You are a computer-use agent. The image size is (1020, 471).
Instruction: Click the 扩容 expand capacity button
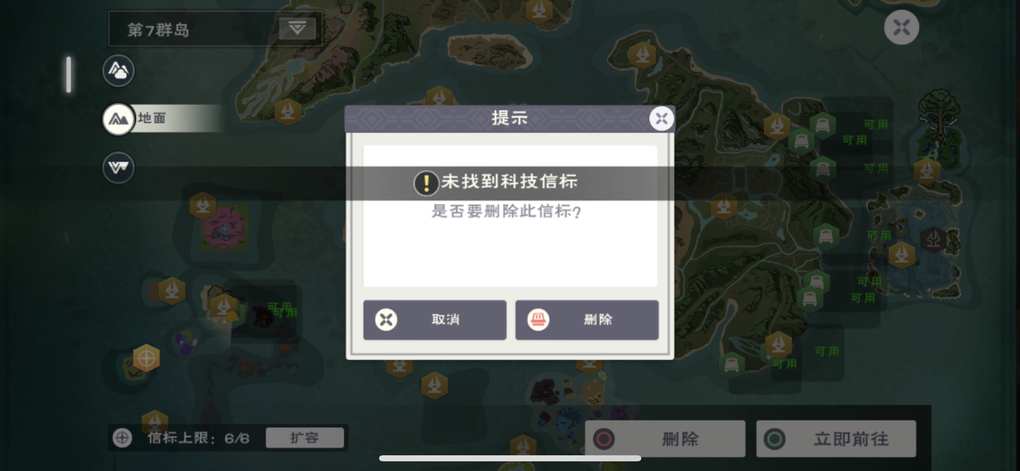coord(304,438)
